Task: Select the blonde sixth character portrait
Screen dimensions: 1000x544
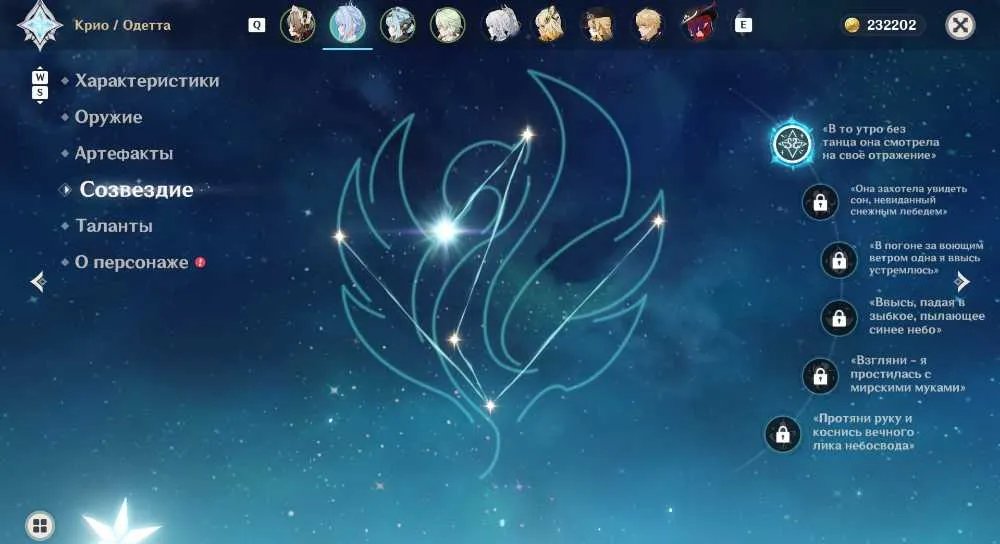Action: (549, 25)
